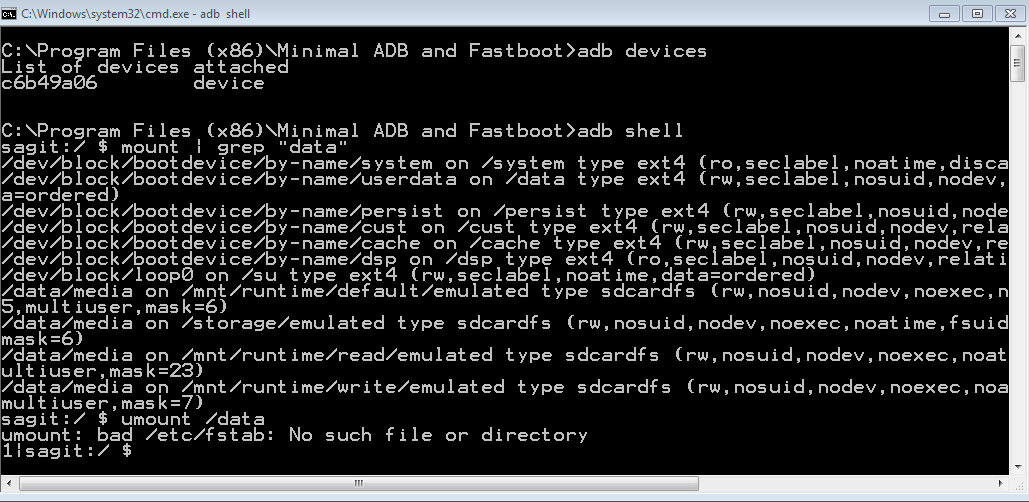Click the final "1|sagit:/ $" prompt
This screenshot has width=1029, height=502.
click(x=66, y=451)
